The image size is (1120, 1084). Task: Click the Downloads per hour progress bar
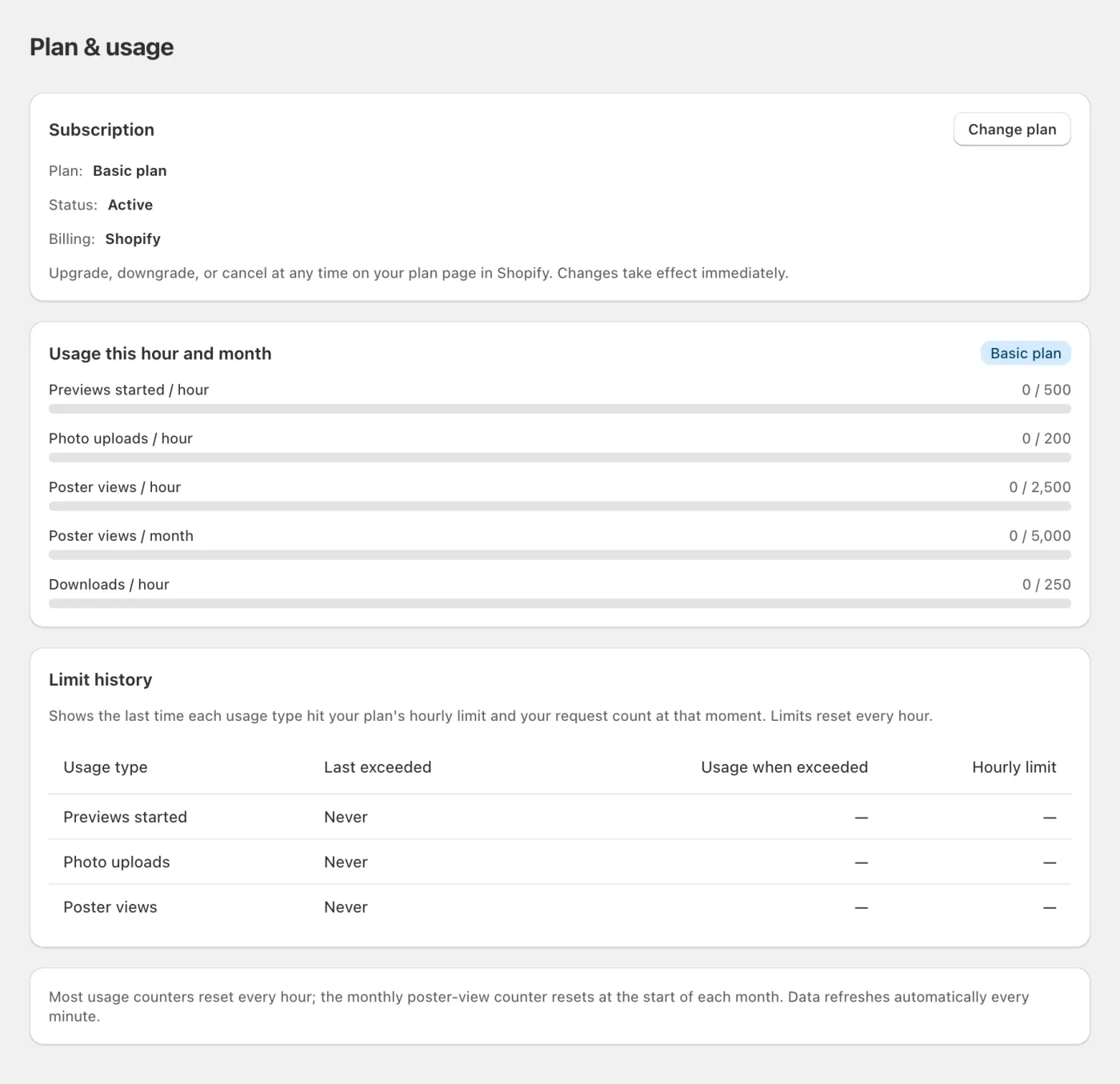click(x=560, y=604)
